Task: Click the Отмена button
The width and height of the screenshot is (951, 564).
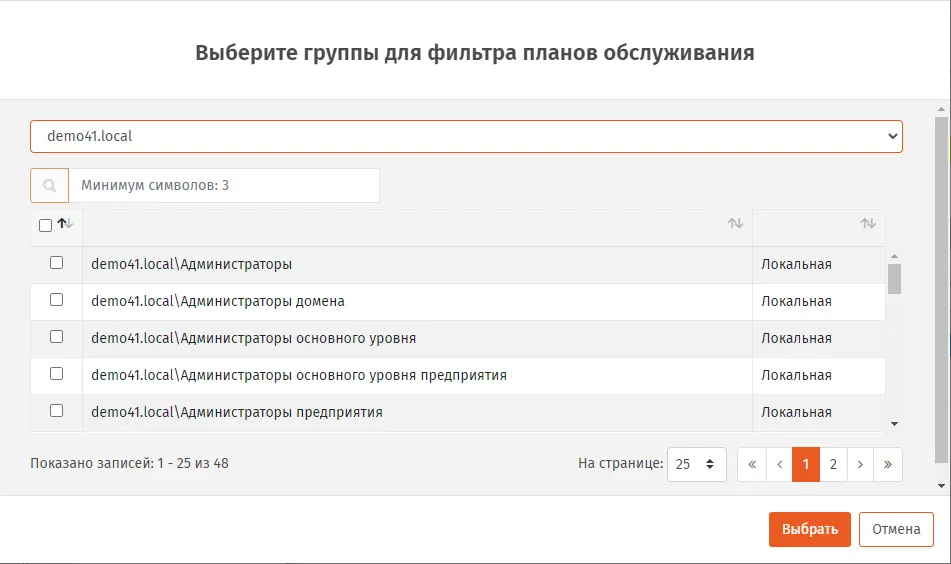Action: coord(896,529)
